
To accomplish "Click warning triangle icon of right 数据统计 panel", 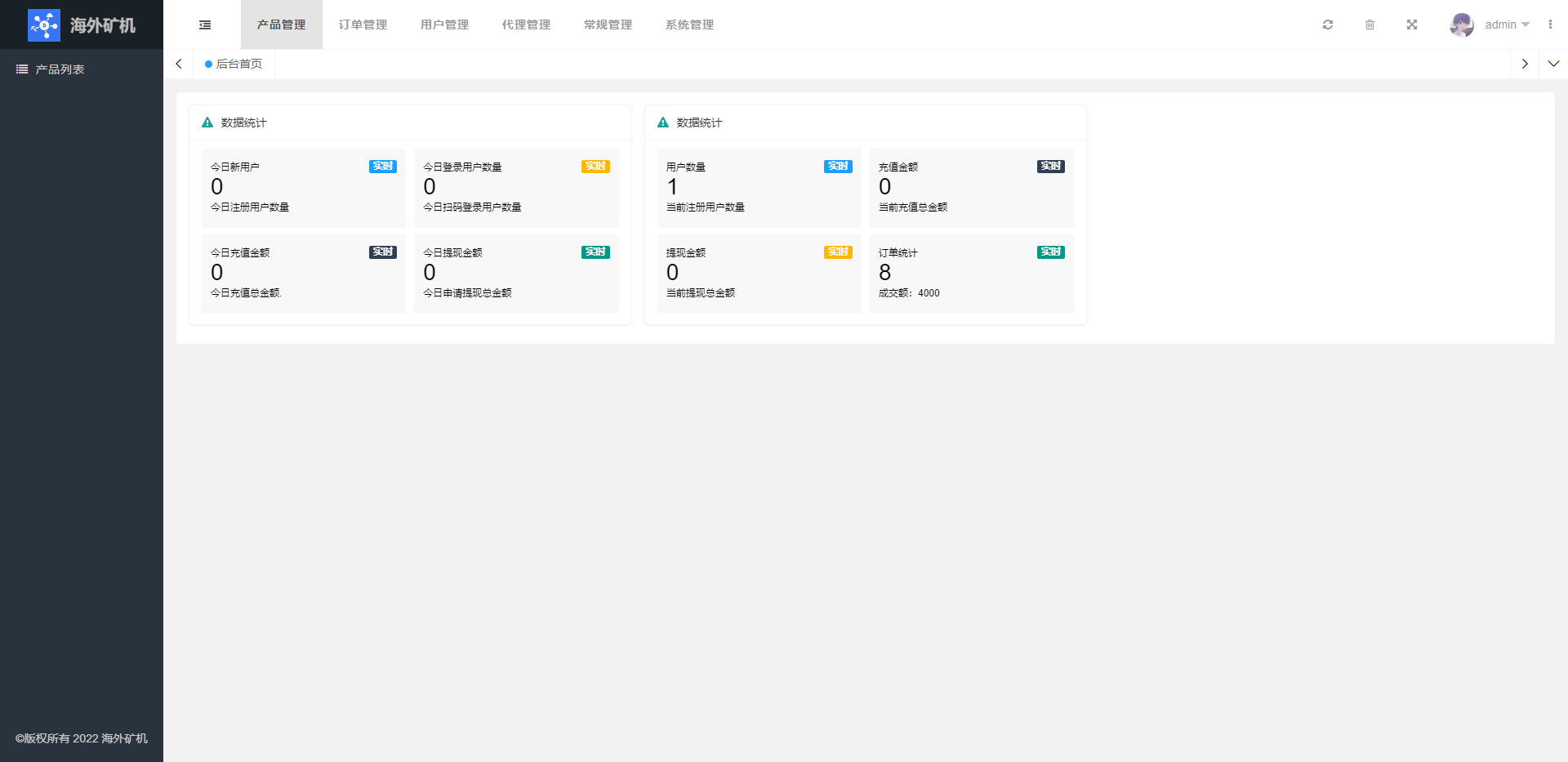I will (663, 123).
